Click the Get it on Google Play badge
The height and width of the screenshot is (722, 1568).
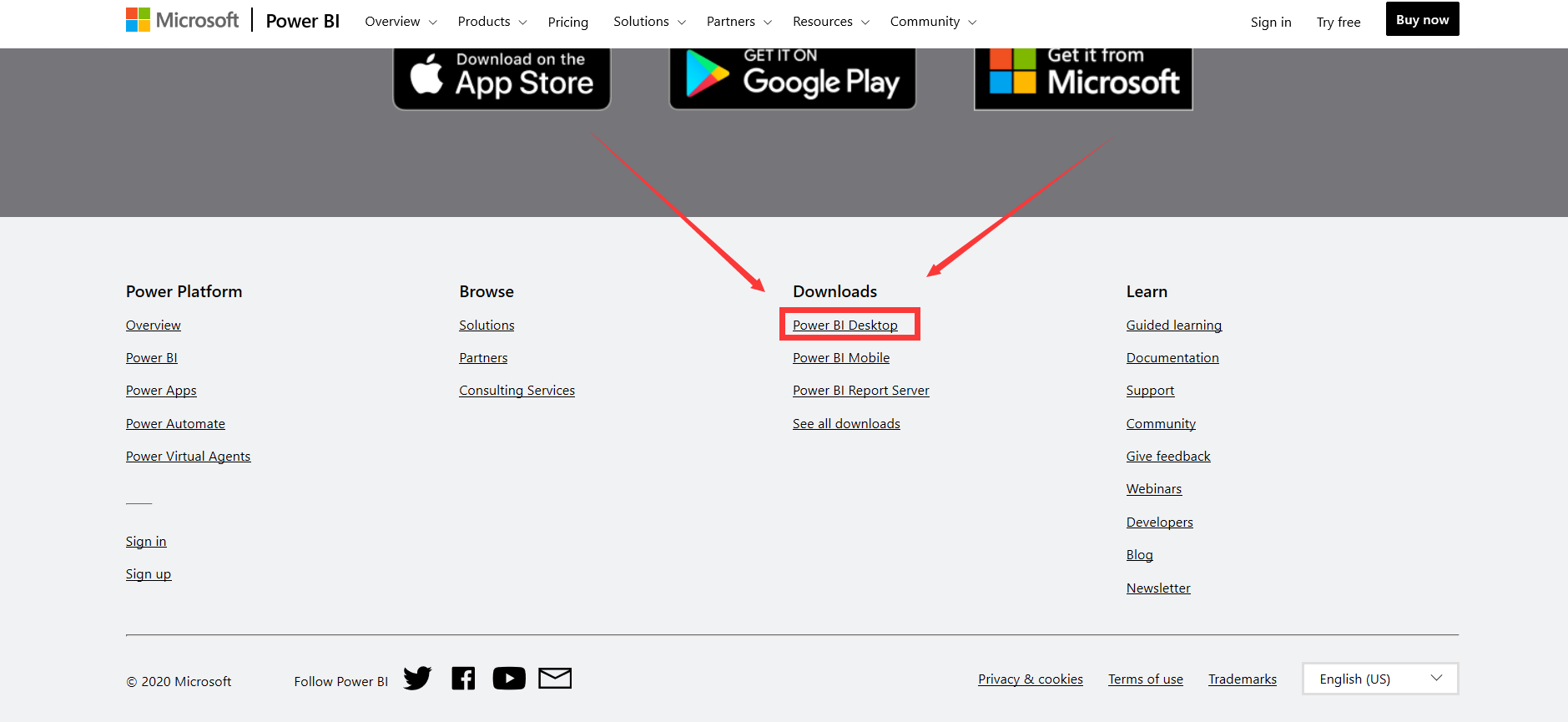793,78
